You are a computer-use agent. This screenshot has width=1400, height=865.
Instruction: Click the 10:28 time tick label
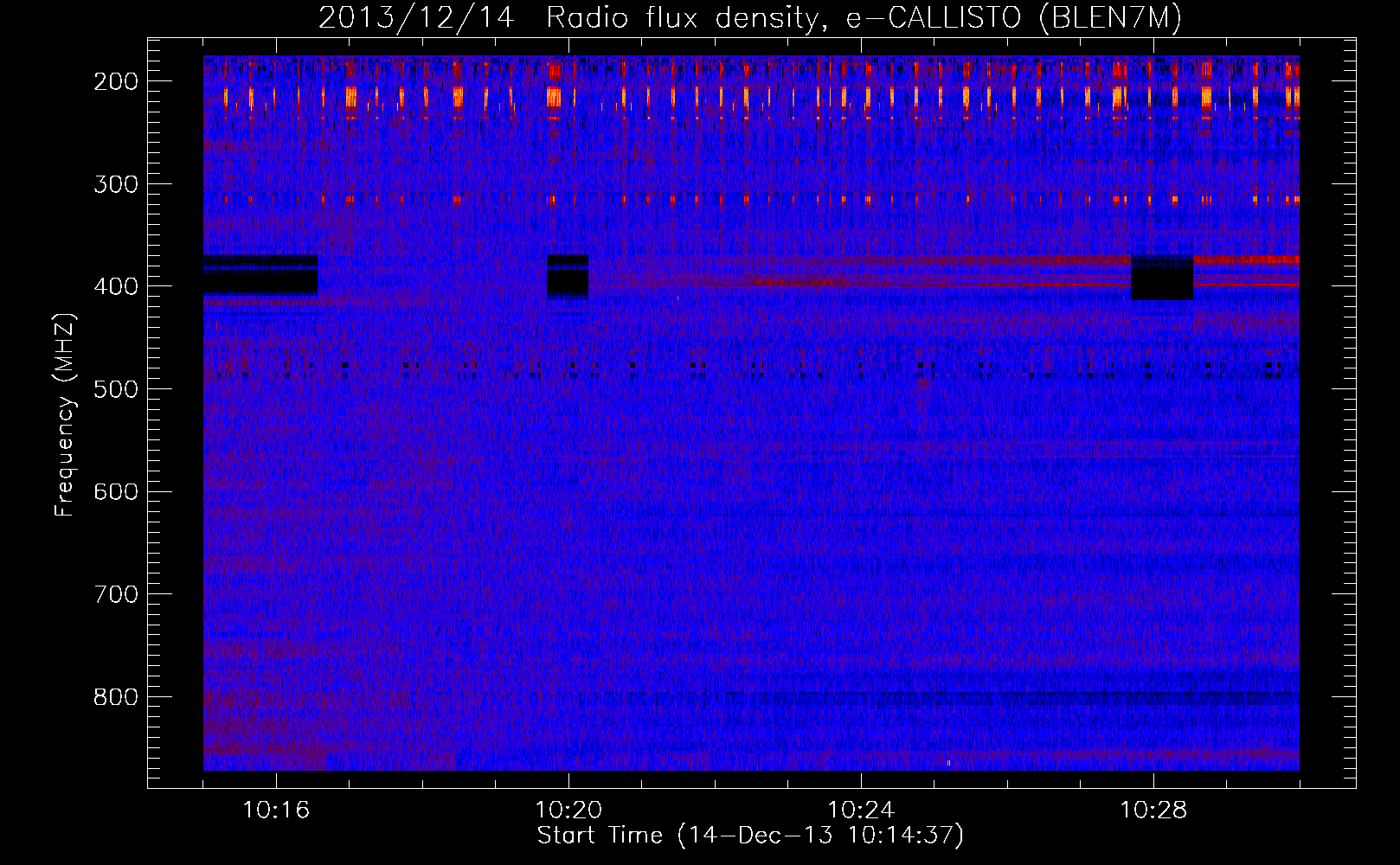click(1153, 811)
